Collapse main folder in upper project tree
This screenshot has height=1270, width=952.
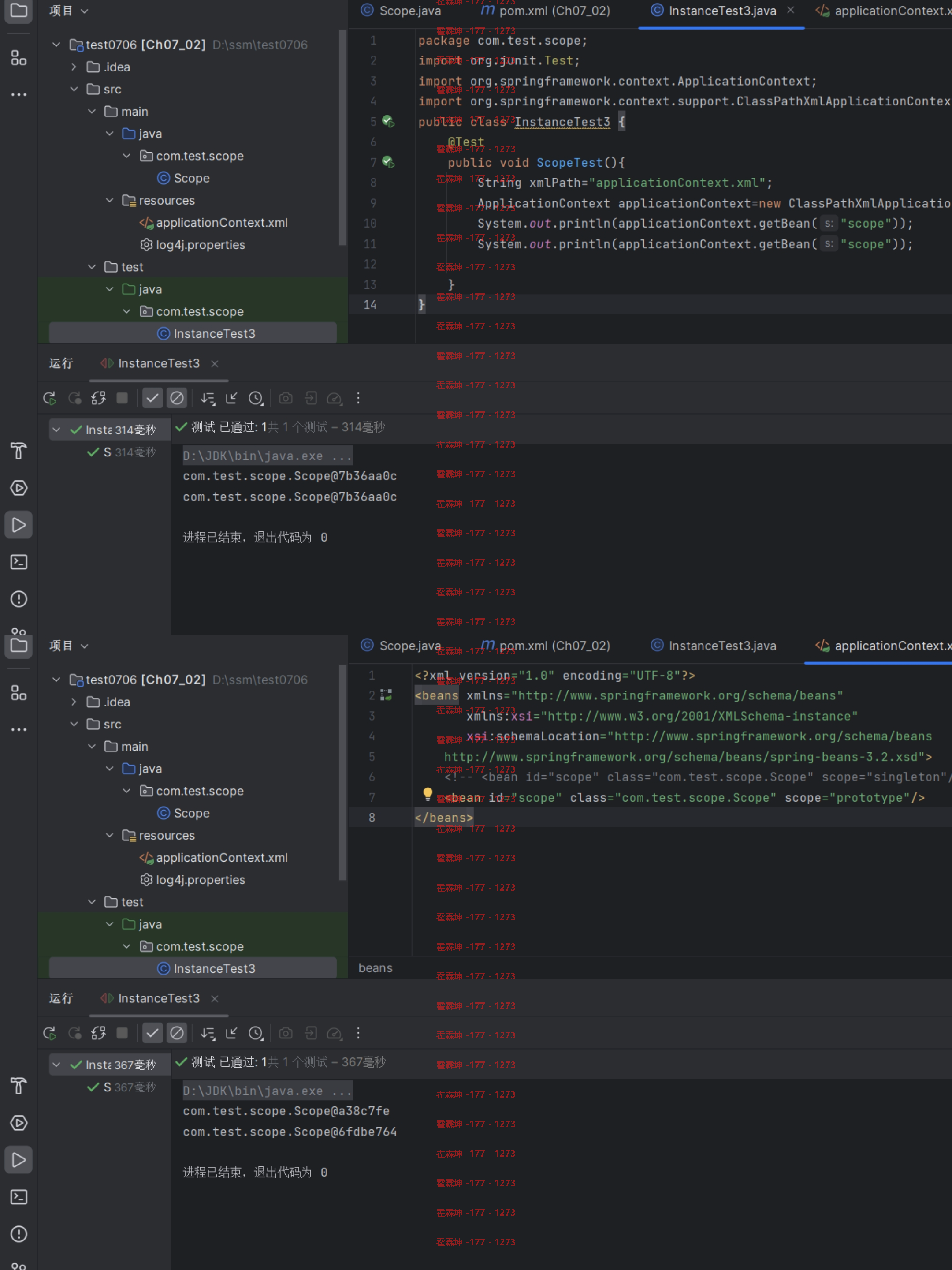point(92,112)
